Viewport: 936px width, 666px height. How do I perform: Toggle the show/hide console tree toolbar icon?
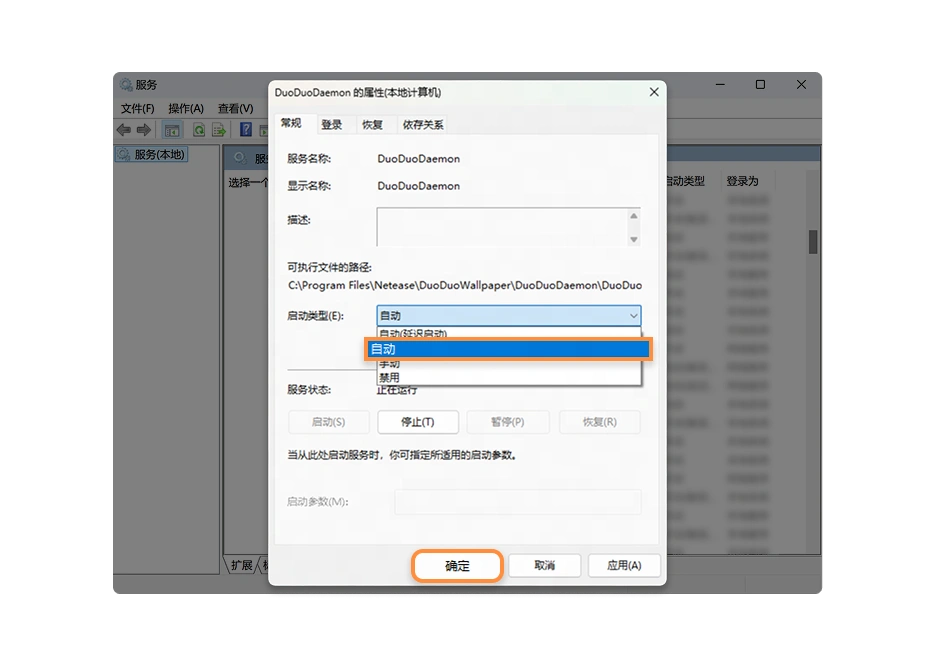pyautogui.click(x=172, y=130)
